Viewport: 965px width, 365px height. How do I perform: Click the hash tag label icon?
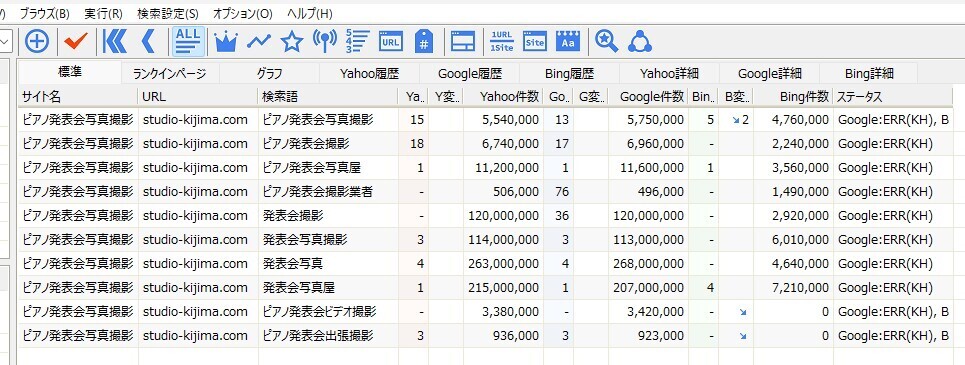[x=424, y=42]
